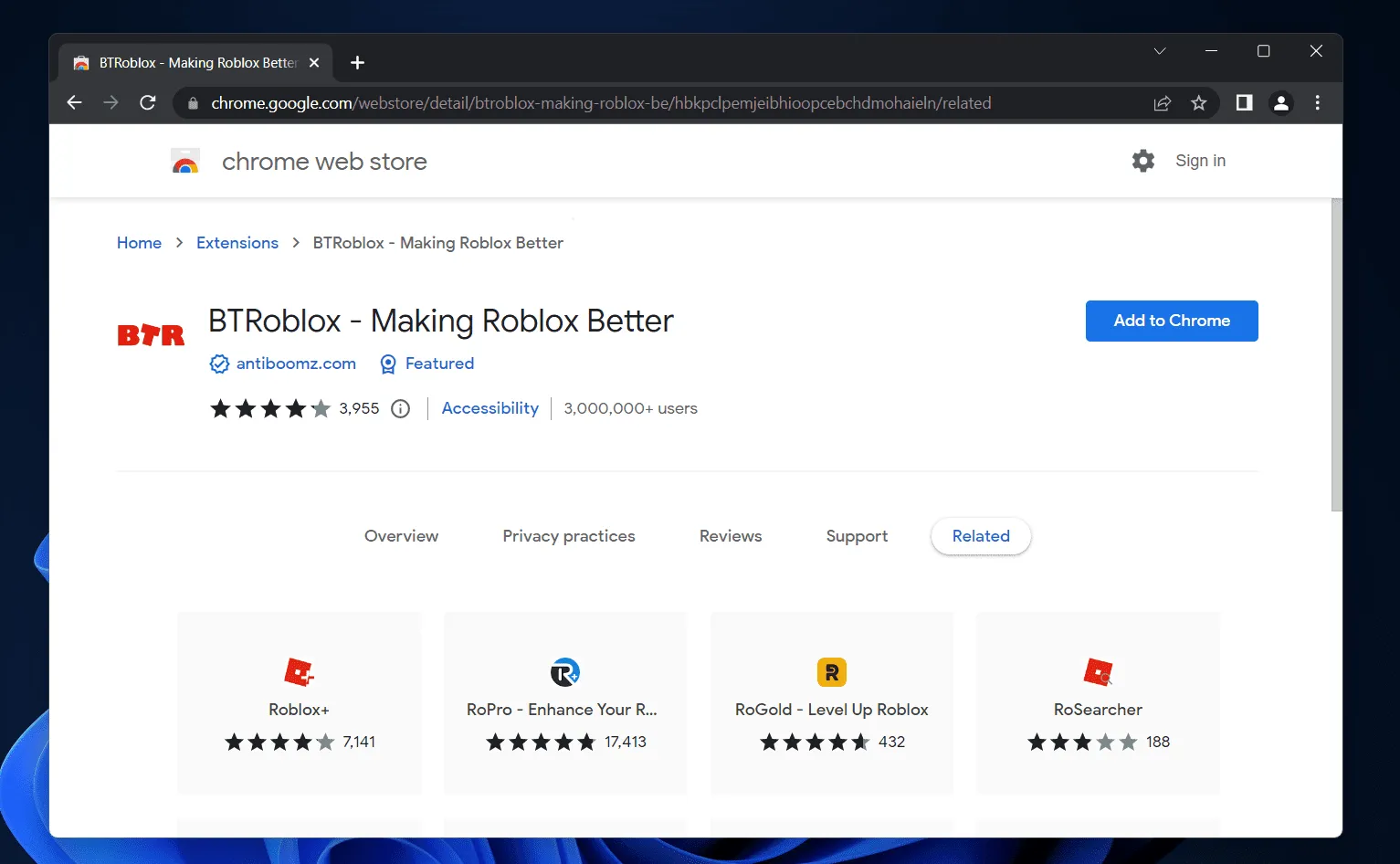Click RoGold rating count 432
1400x864 pixels.
click(891, 742)
